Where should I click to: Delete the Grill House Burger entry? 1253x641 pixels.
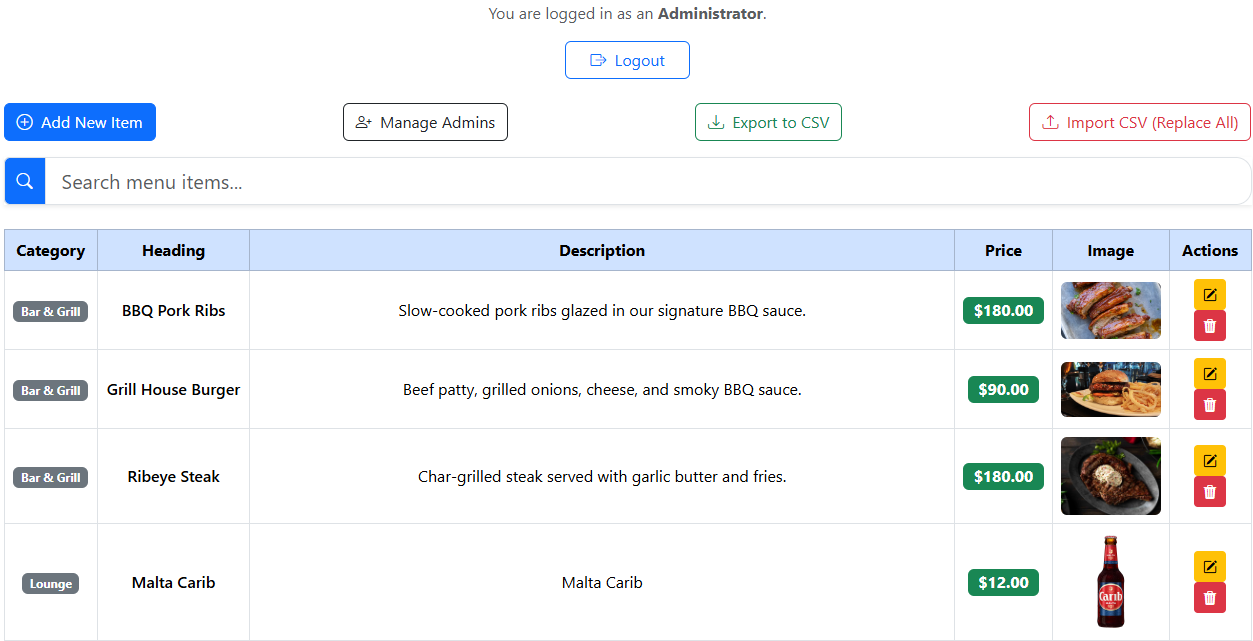click(x=1209, y=404)
